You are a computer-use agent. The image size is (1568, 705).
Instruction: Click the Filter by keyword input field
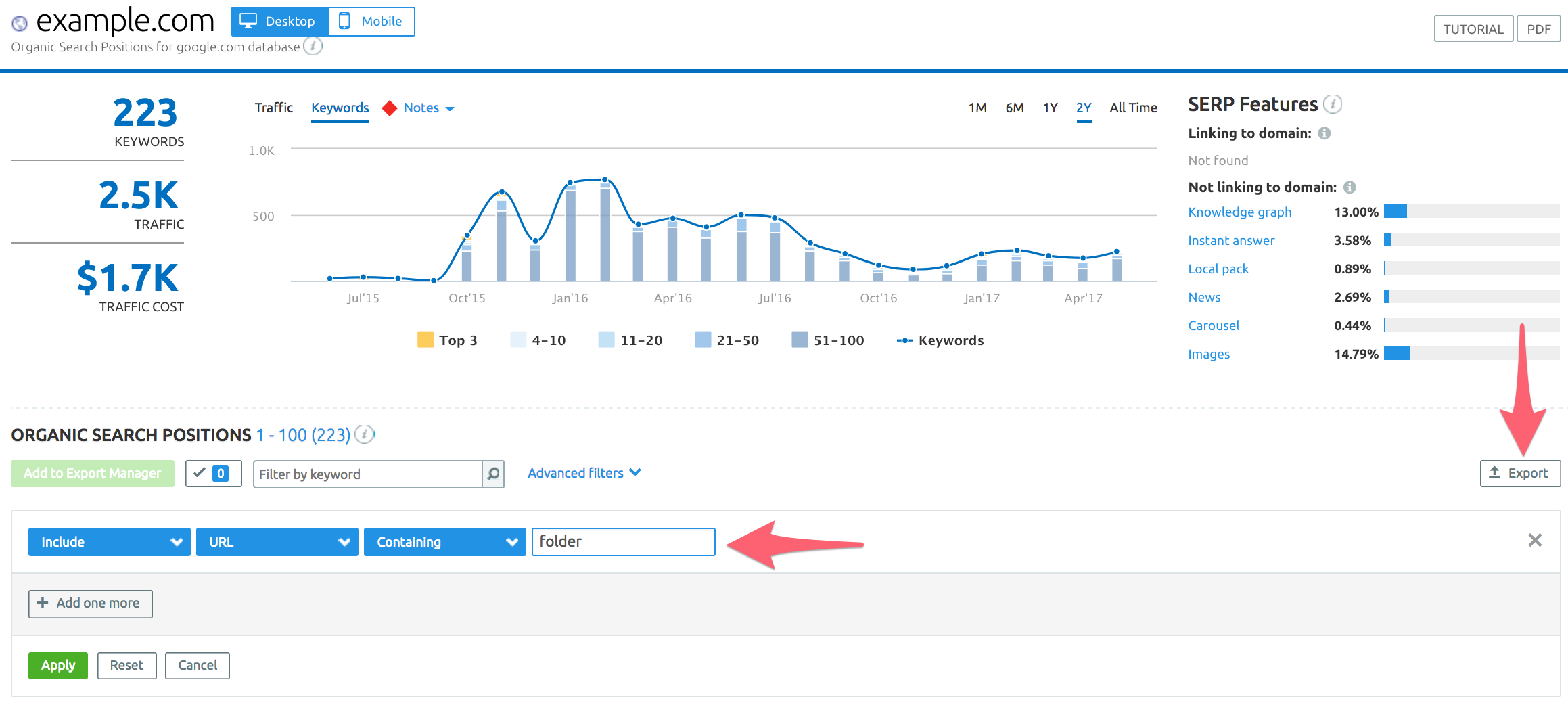pos(367,474)
